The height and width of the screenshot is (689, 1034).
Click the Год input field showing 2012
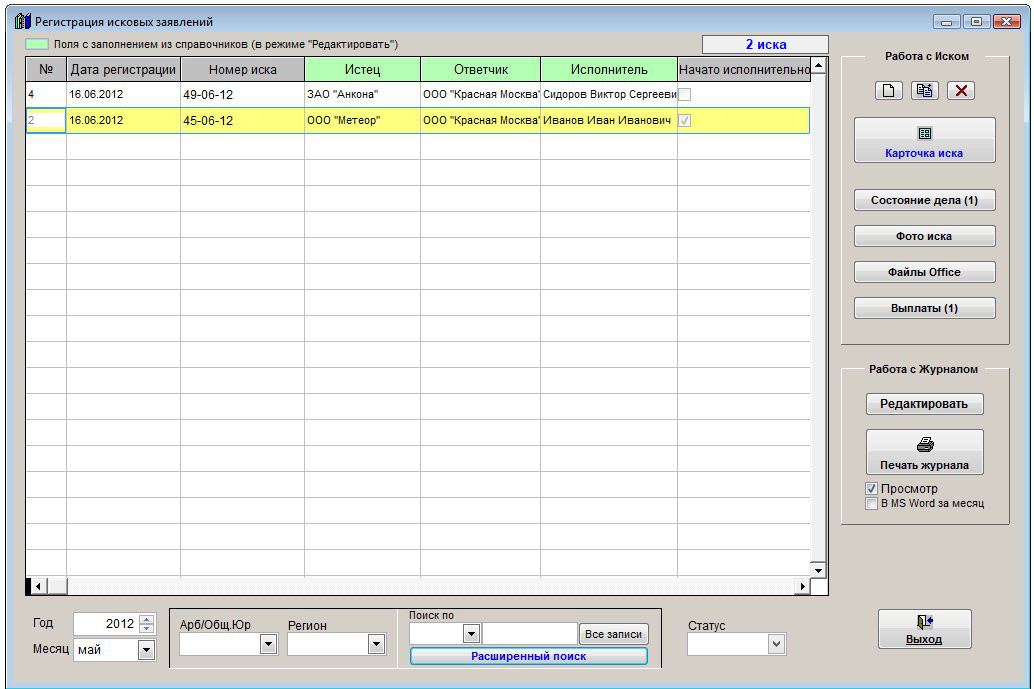[106, 624]
